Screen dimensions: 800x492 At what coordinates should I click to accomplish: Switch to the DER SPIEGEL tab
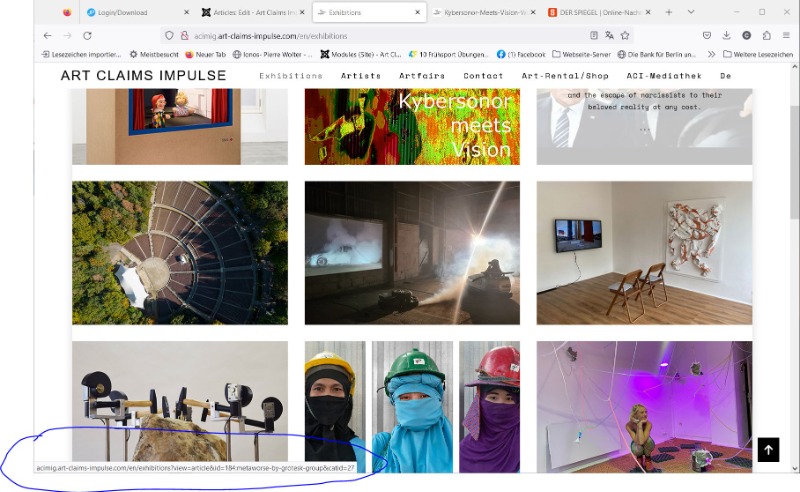point(599,12)
